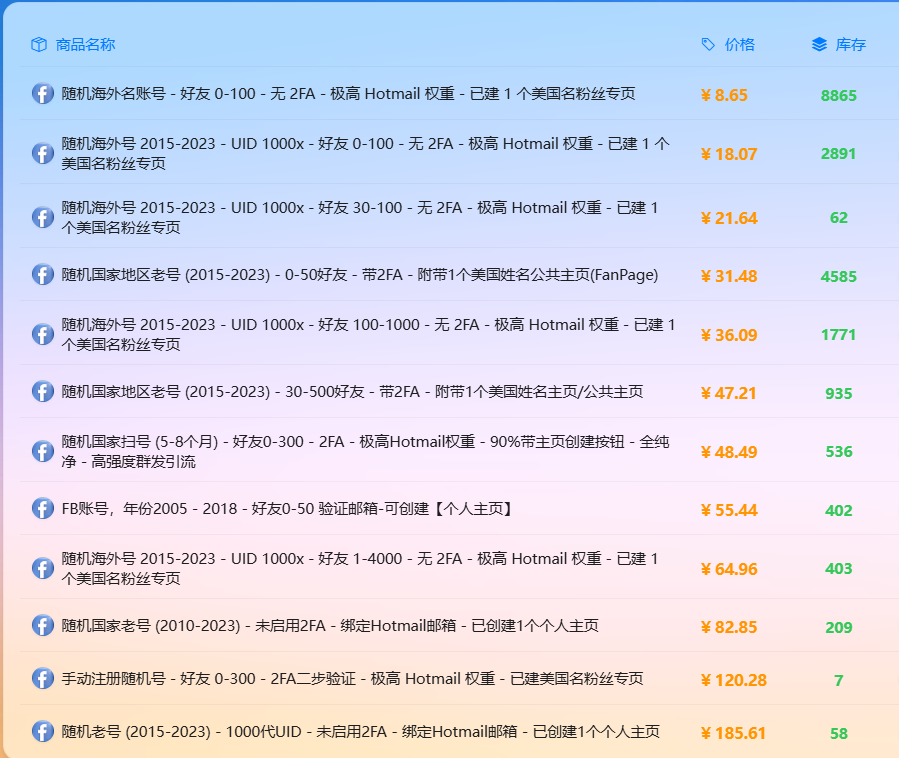Click Facebook icon for ¥ 21.64 product

point(43,217)
